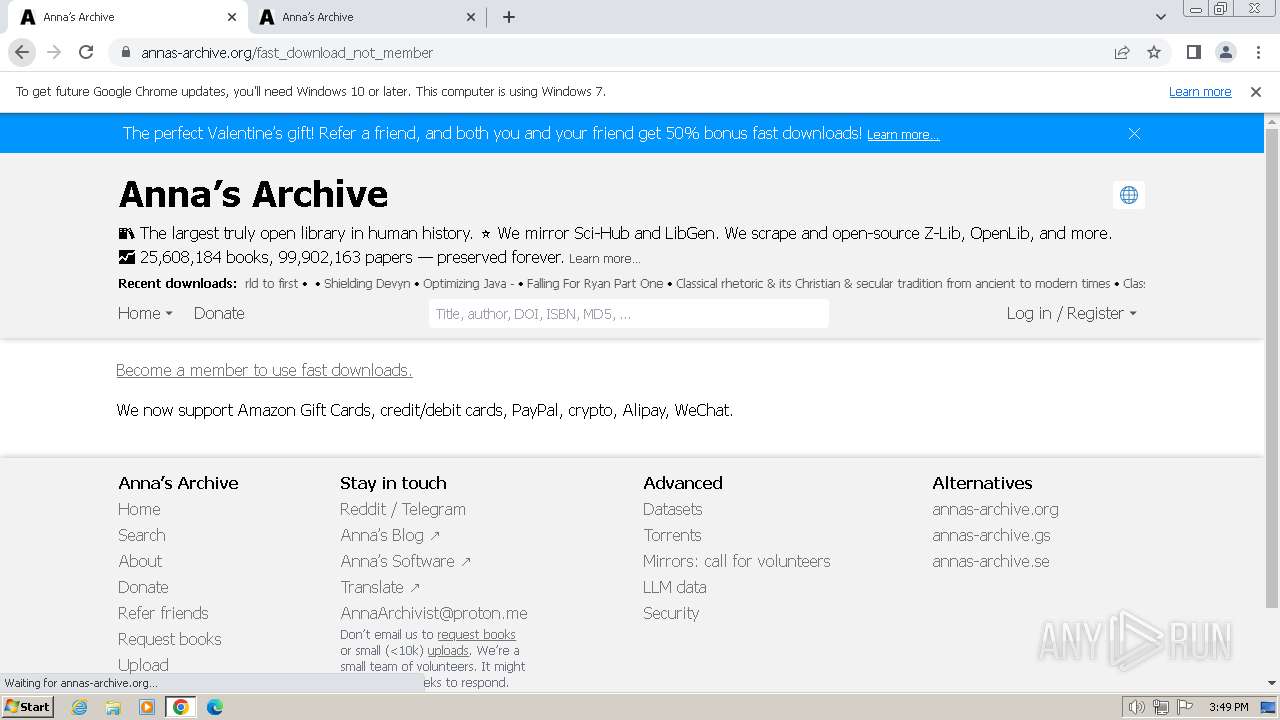Screen dimensions: 1280x720
Task: Click Donate link in the footer
Action: pos(143,587)
